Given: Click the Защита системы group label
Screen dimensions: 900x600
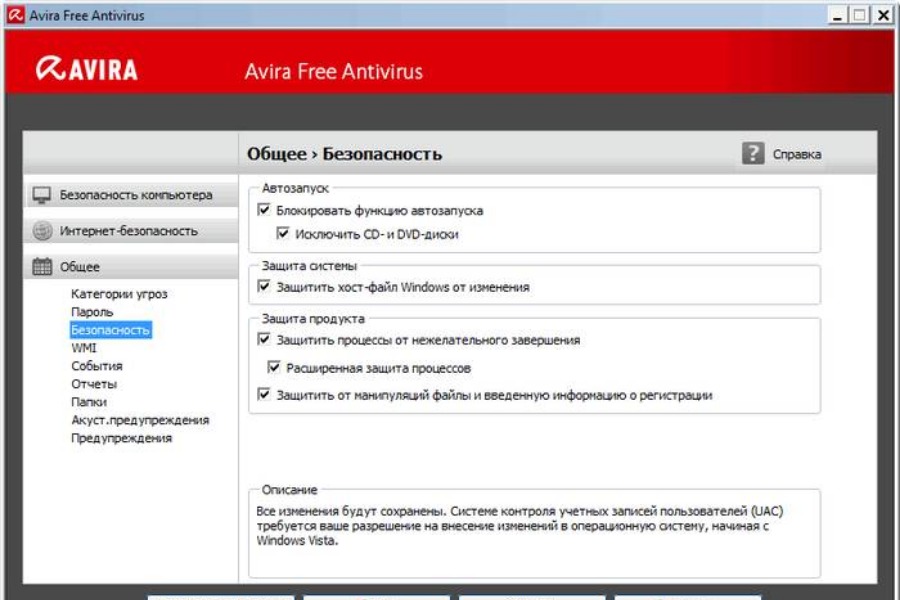Looking at the screenshot, I should (309, 266).
